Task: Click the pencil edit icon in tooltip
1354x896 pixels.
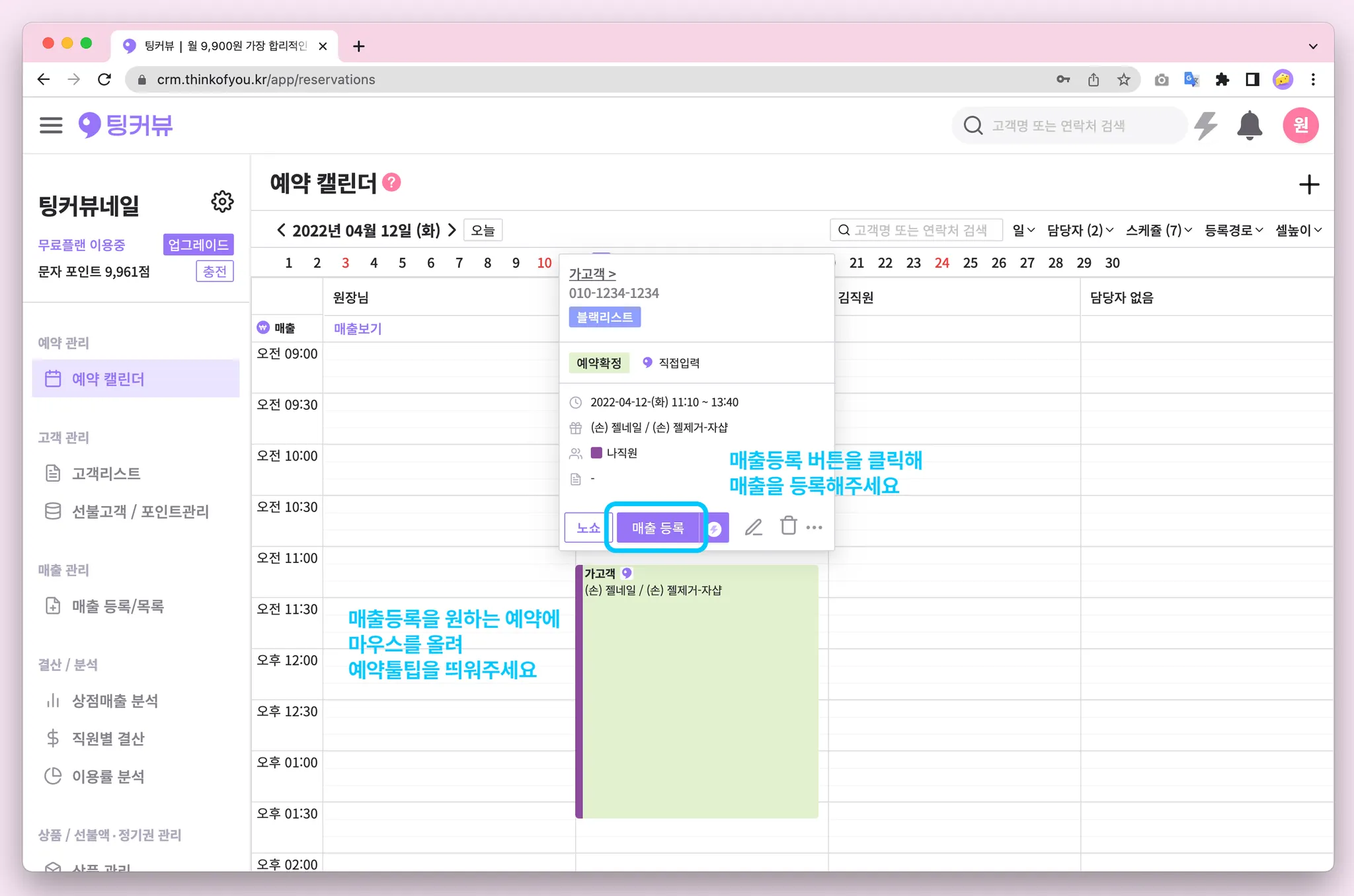Action: pyautogui.click(x=754, y=527)
